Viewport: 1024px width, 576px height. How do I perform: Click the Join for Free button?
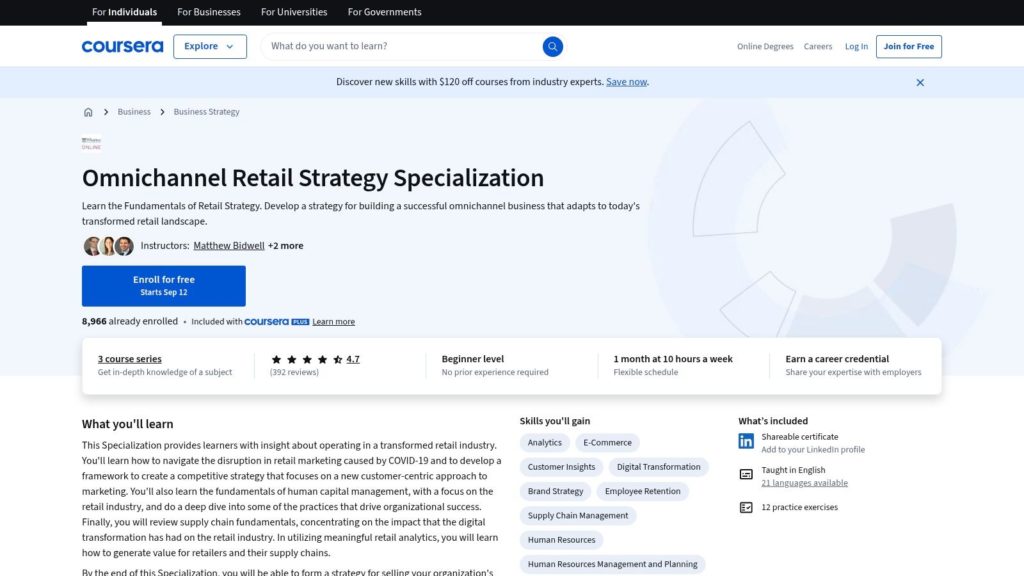(x=908, y=47)
